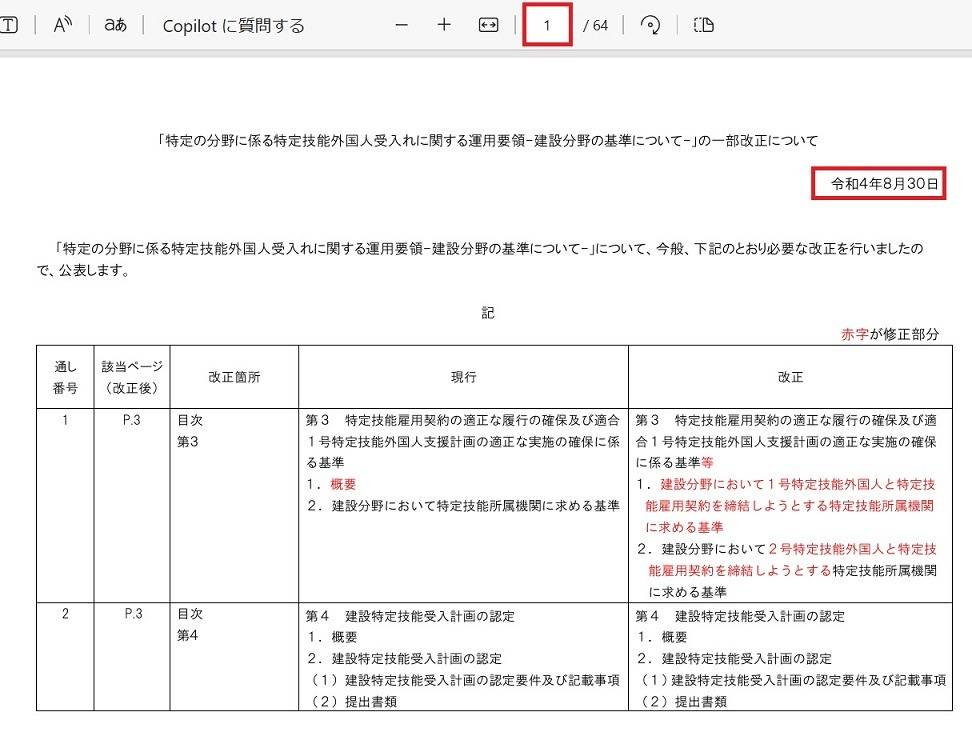Viewport: 972px width, 744px height.
Task: Start Read aloud for the PDF
Action: [63, 25]
